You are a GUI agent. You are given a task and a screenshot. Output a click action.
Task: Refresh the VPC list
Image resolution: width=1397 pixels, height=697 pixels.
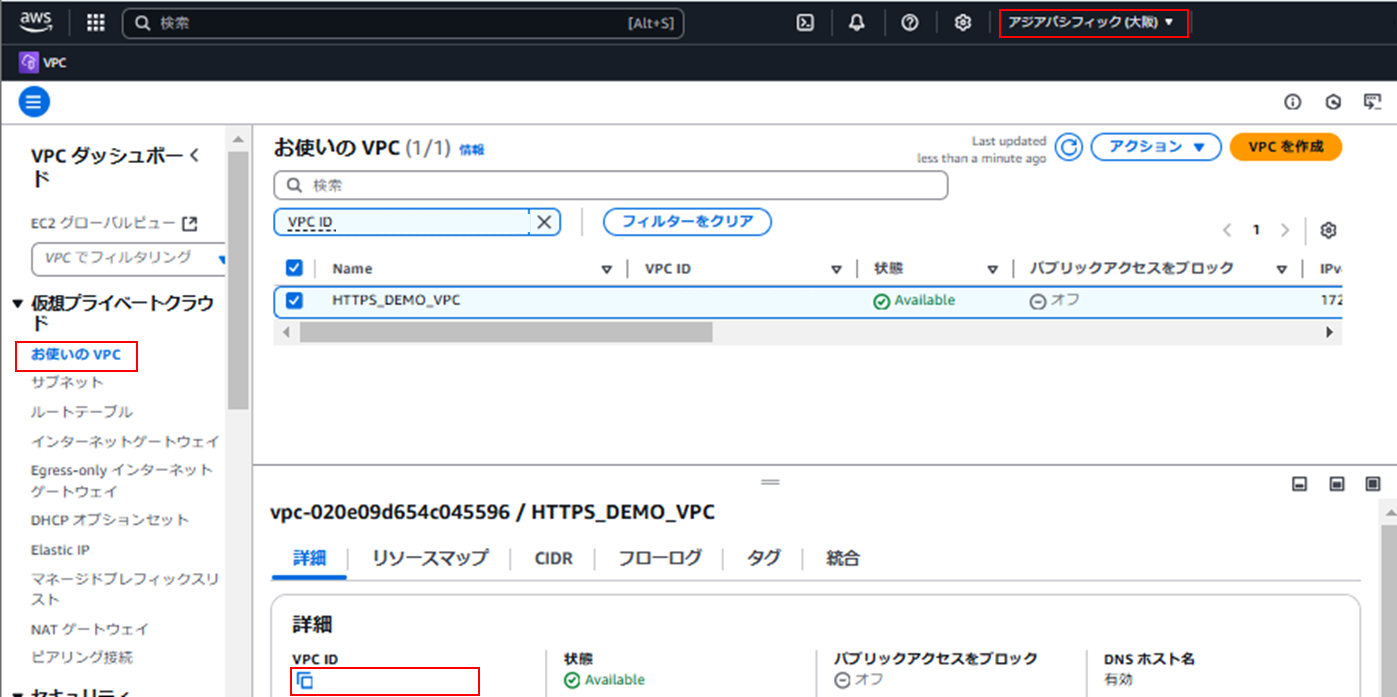coord(1070,147)
